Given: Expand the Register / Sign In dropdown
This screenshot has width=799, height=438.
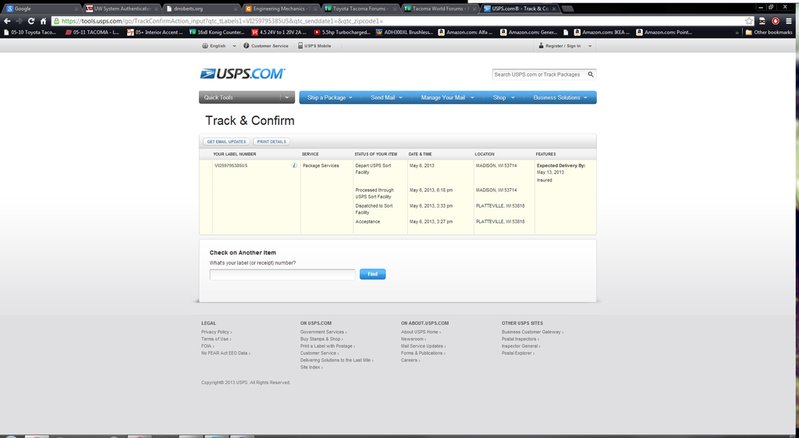Looking at the screenshot, I should [565, 46].
